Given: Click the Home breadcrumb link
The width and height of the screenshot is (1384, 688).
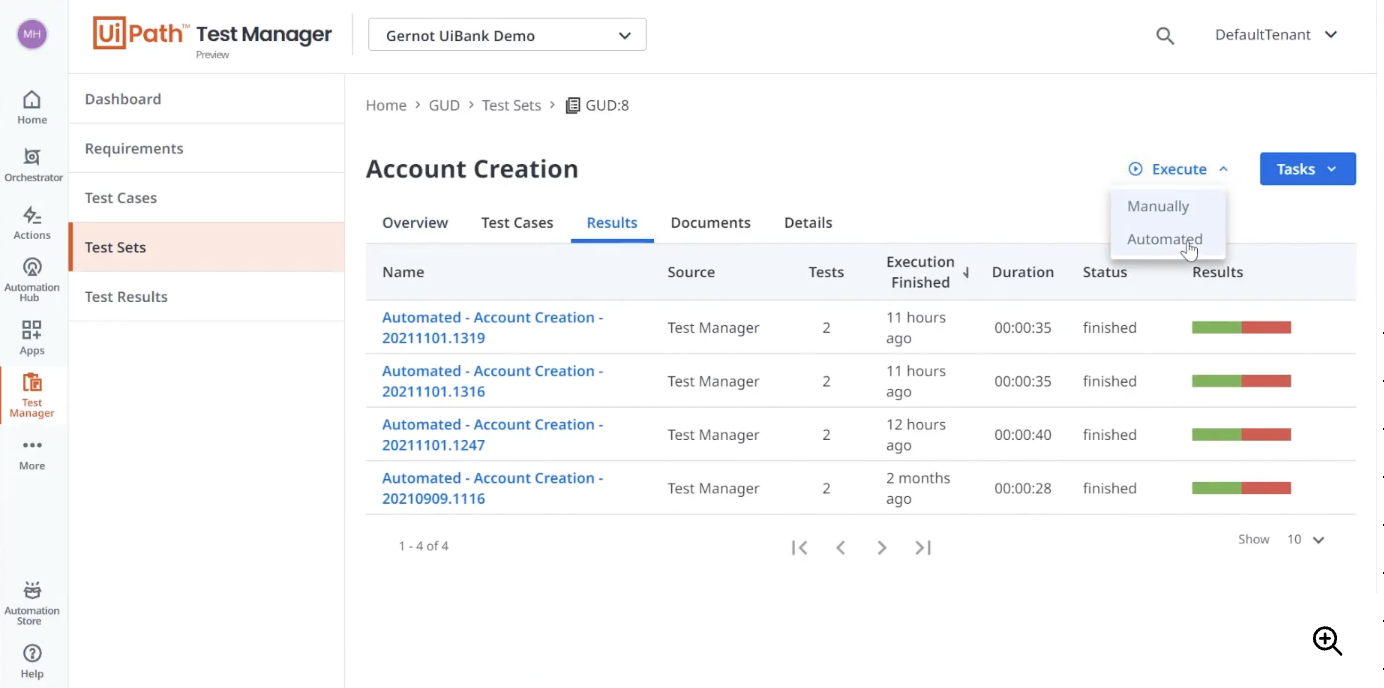Looking at the screenshot, I should [x=386, y=105].
